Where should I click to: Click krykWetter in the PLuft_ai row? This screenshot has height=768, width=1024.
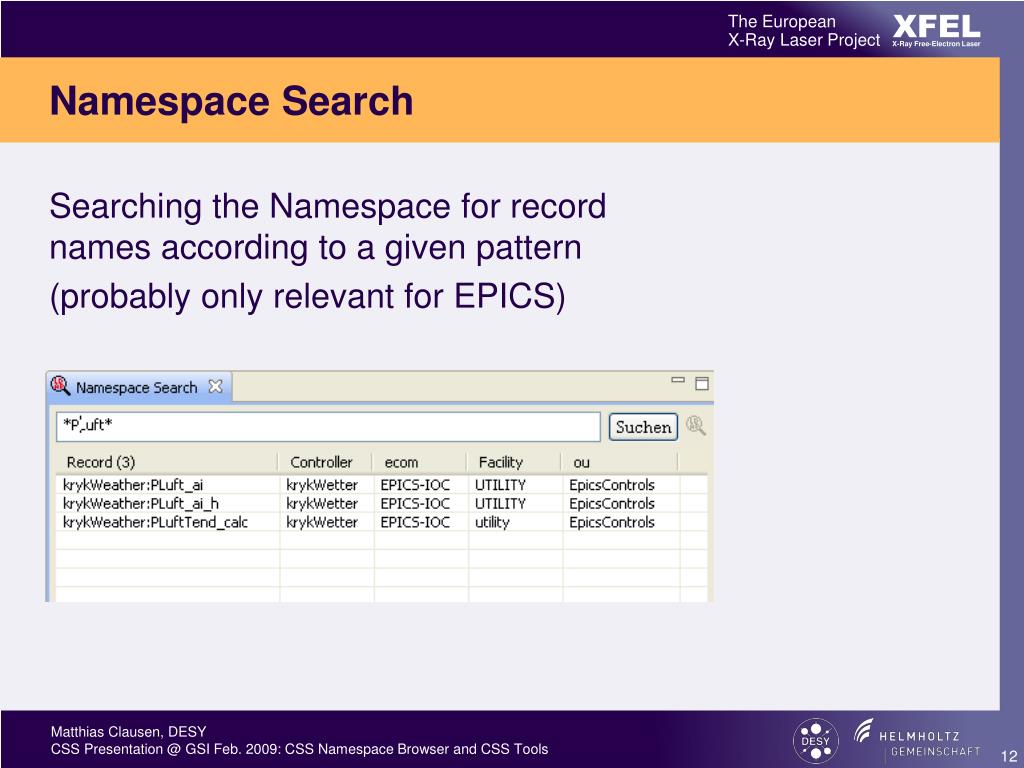click(322, 485)
